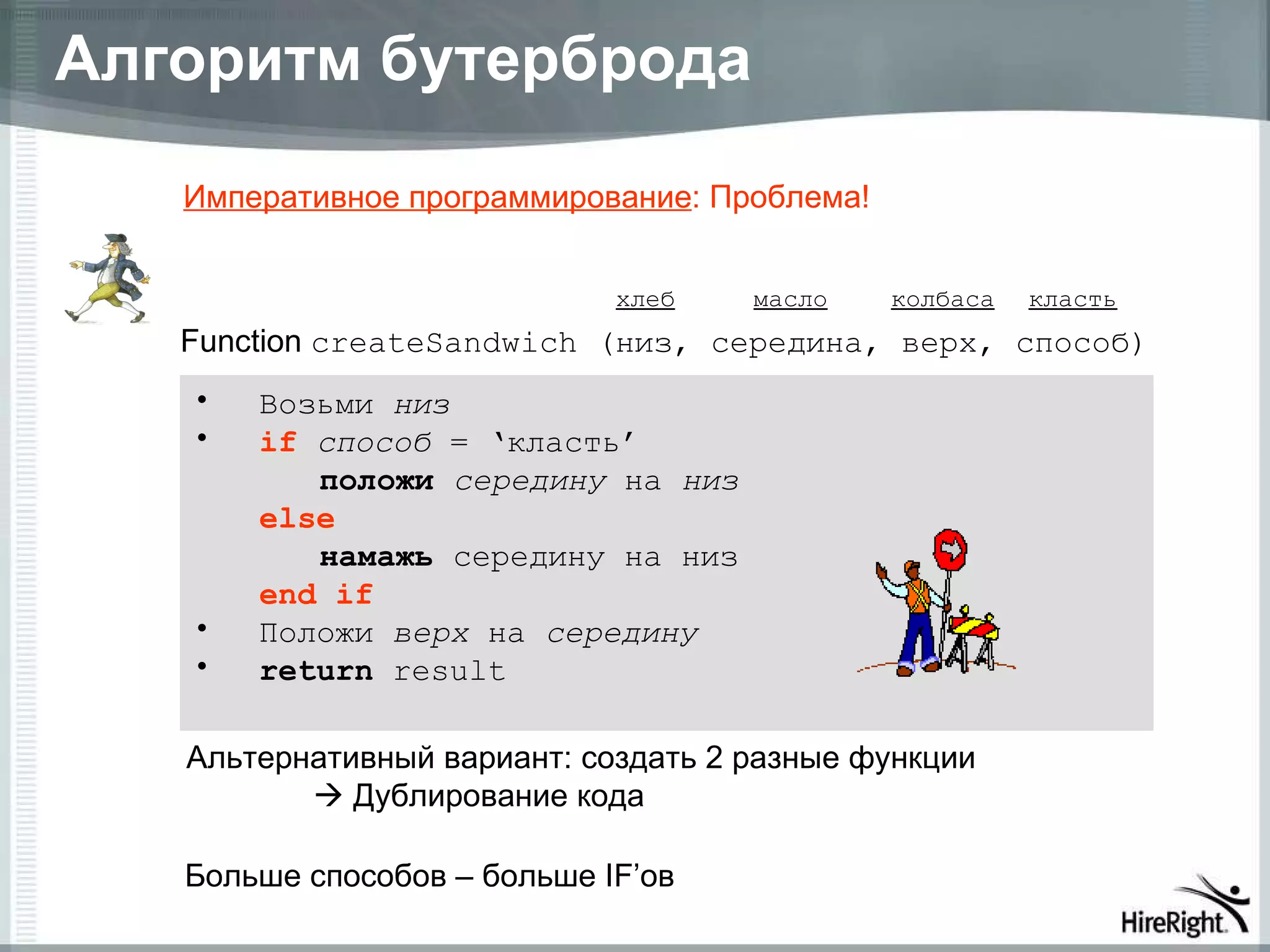Click the 'createSandwich' function name

click(x=443, y=343)
